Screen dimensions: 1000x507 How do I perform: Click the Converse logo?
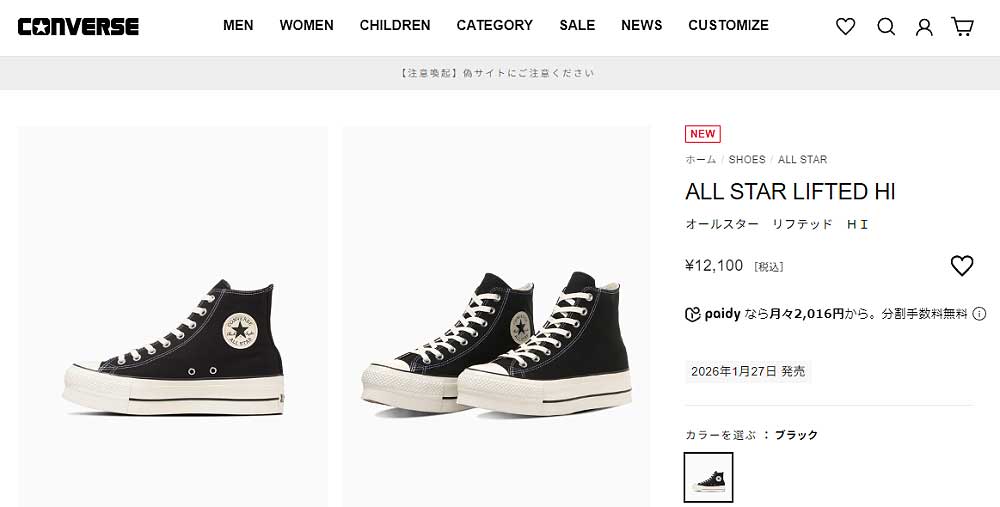78,26
